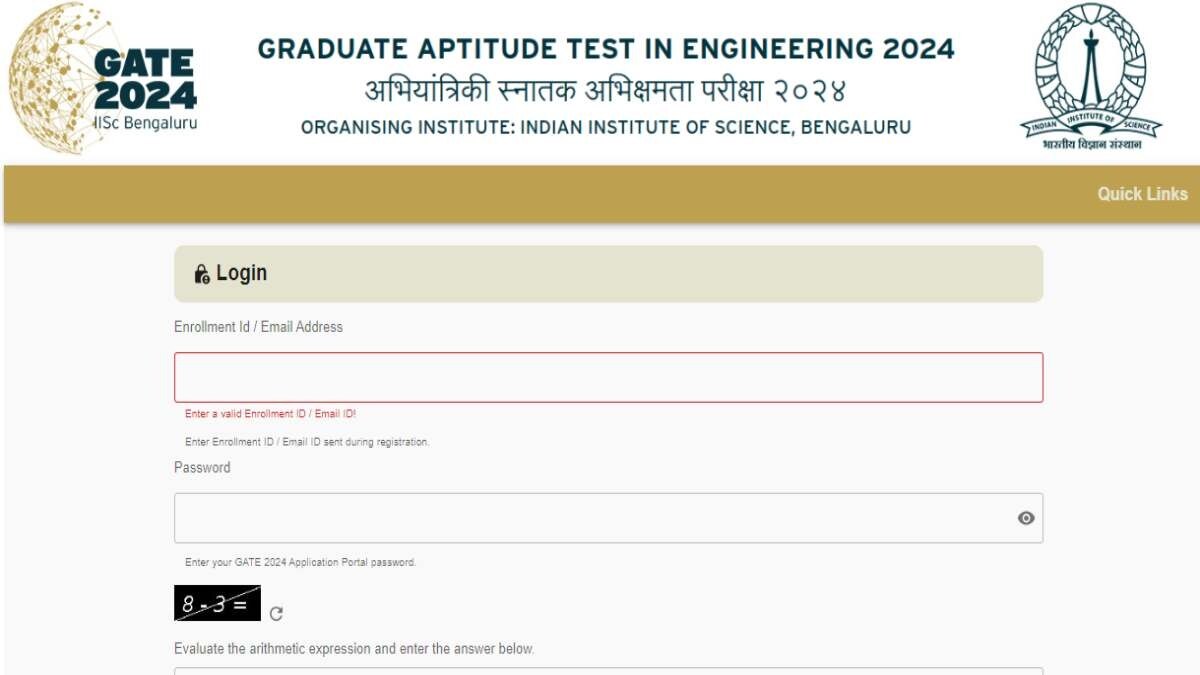Click the captcha image showing 8 - 3
The height and width of the screenshot is (675, 1200).
(x=217, y=603)
